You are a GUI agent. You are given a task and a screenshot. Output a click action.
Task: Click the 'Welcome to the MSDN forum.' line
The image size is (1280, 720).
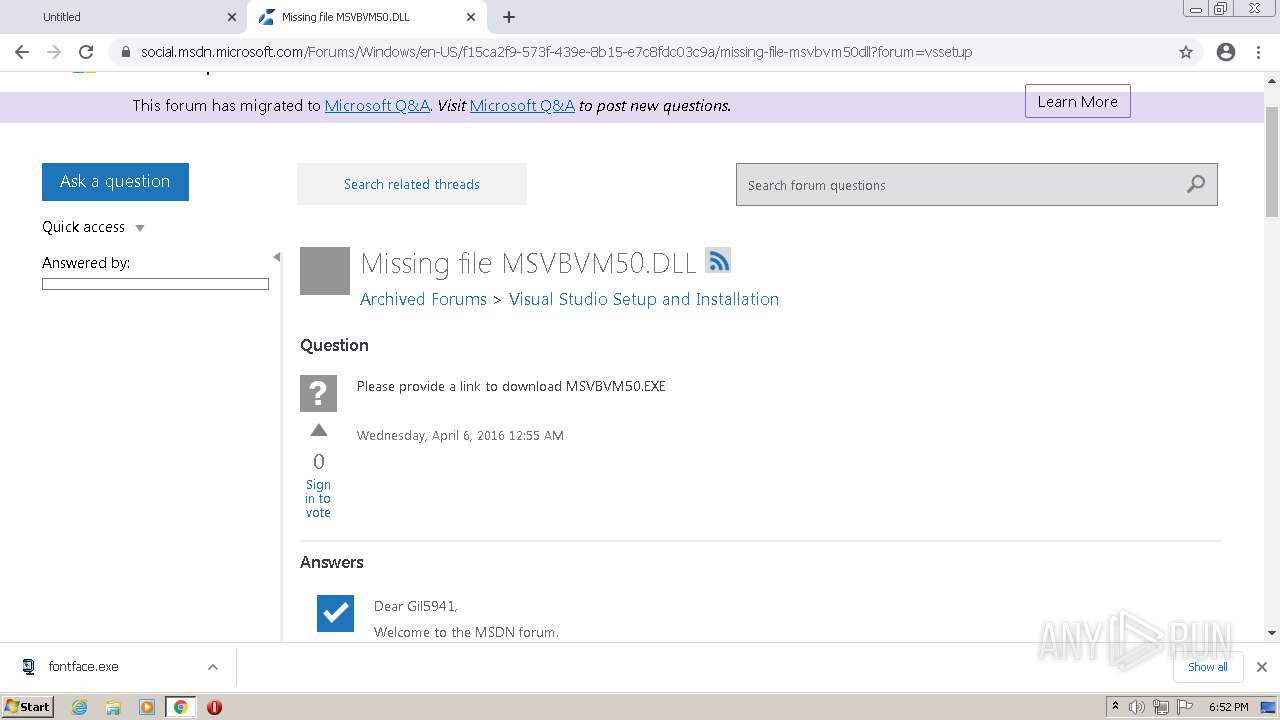click(466, 632)
